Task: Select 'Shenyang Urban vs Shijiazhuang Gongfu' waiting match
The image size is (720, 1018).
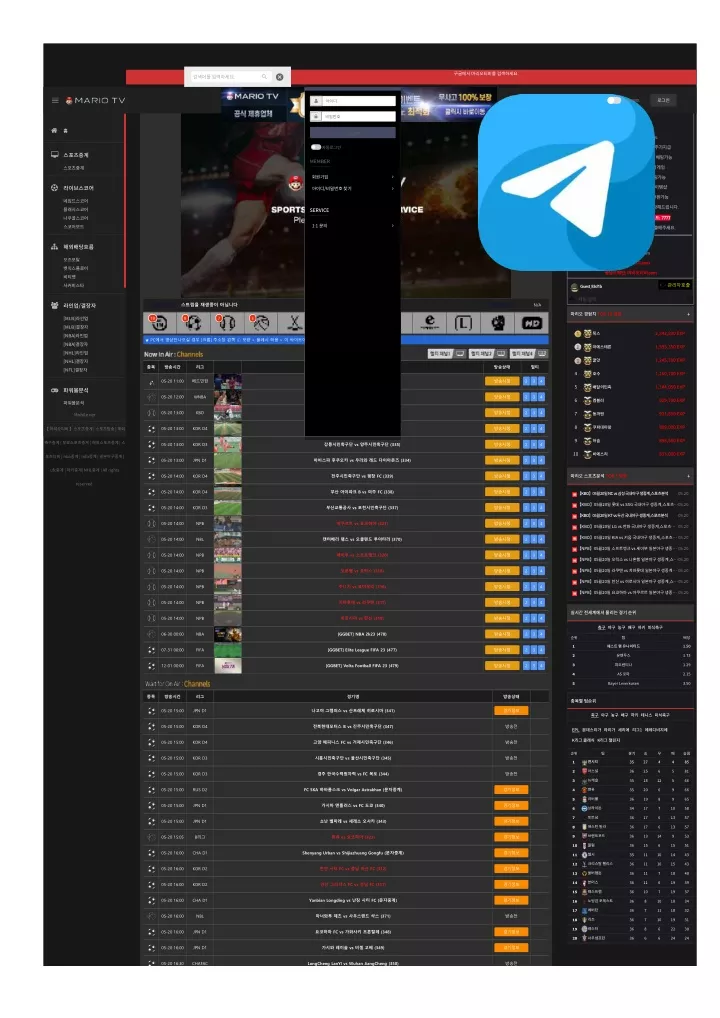Action: tap(353, 853)
